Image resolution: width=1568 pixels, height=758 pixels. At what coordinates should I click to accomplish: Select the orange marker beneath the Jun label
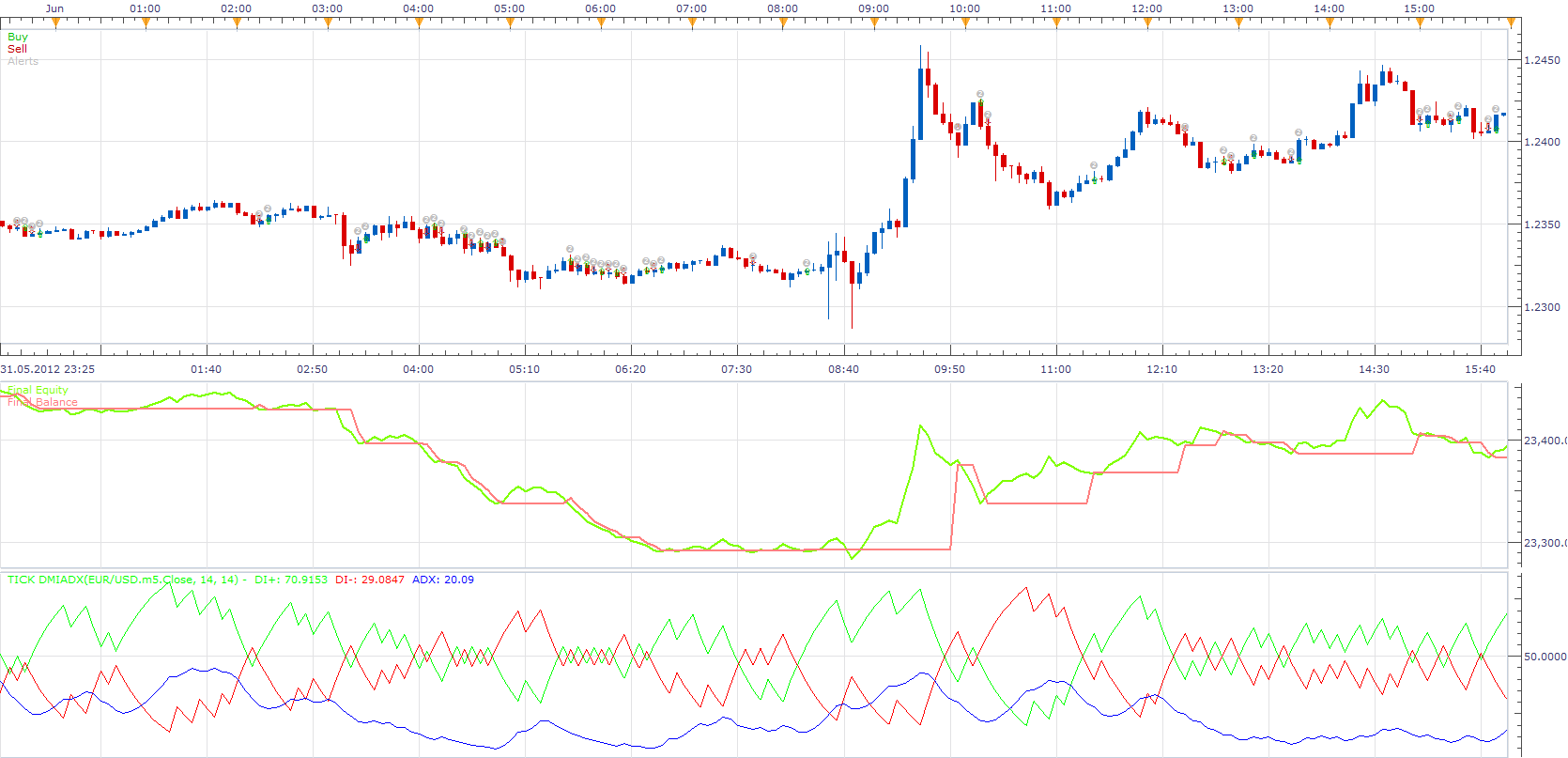[x=55, y=23]
